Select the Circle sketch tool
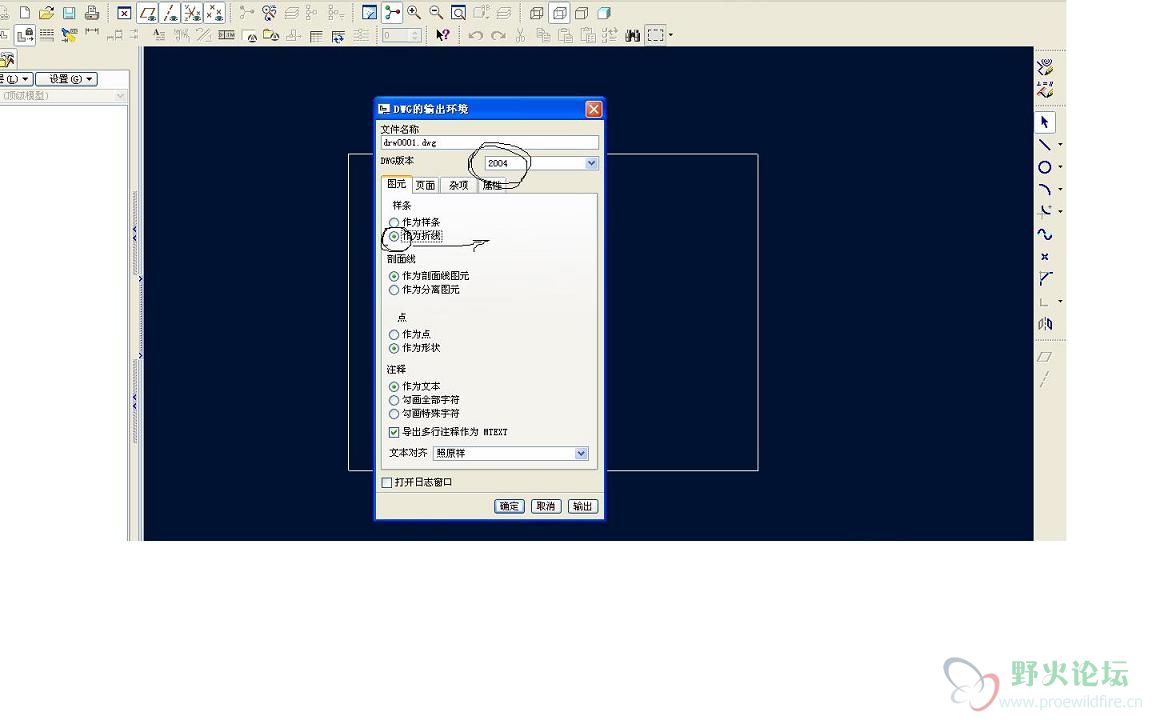Image resolution: width=1152 pixels, height=720 pixels. [1044, 168]
